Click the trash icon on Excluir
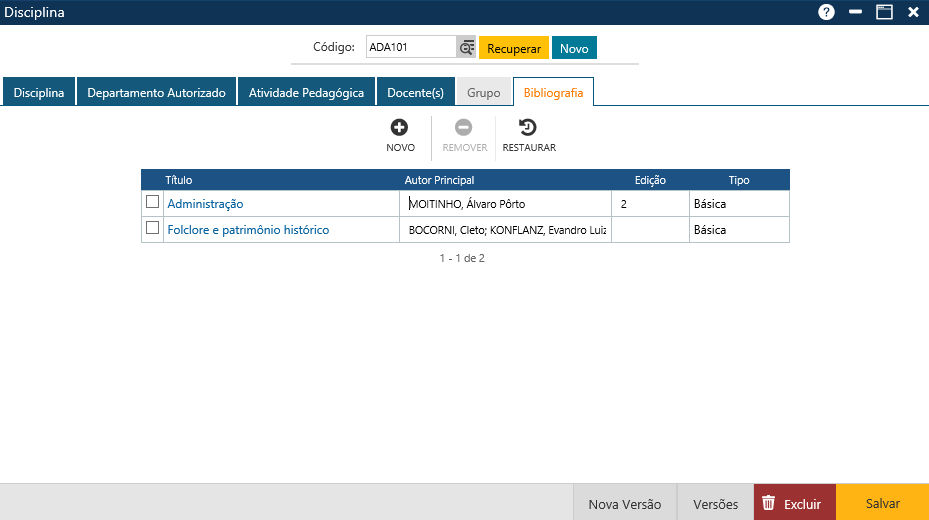929x520 pixels. click(768, 504)
